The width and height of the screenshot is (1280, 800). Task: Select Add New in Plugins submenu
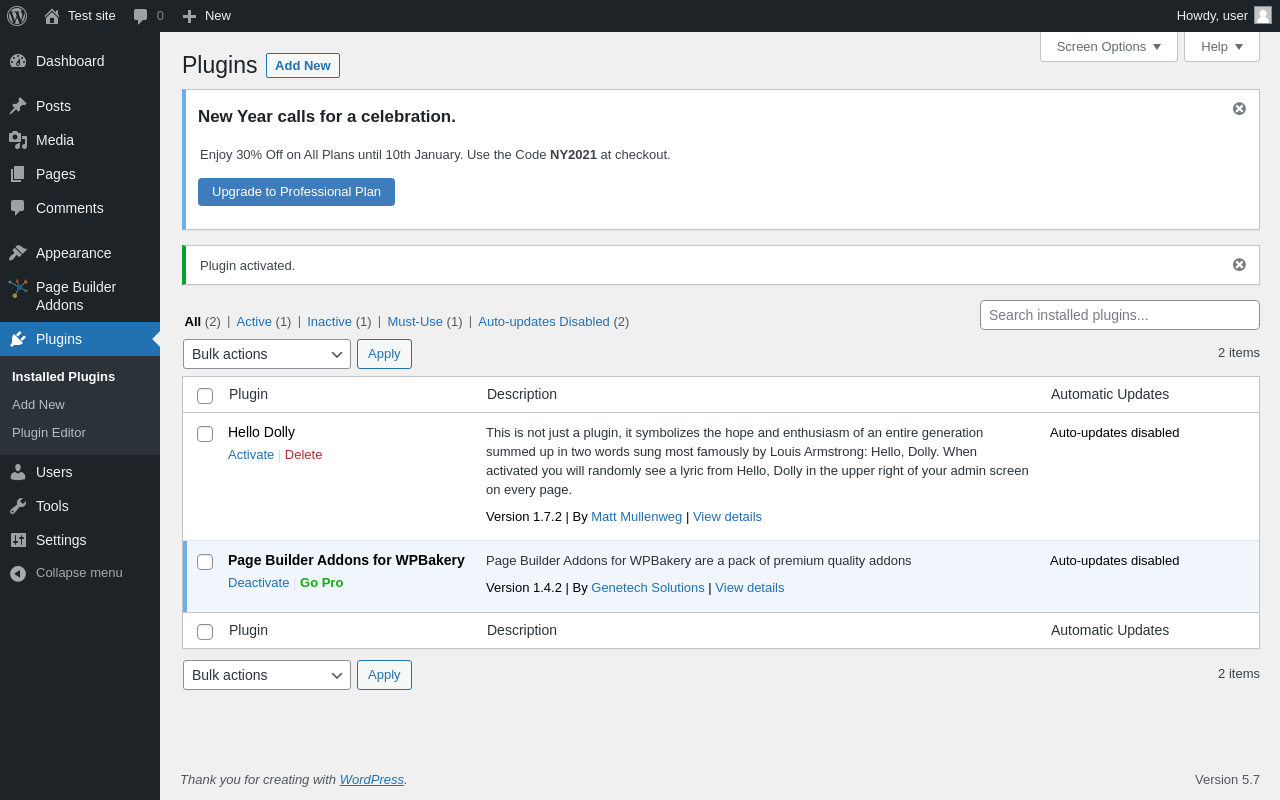(x=38, y=405)
